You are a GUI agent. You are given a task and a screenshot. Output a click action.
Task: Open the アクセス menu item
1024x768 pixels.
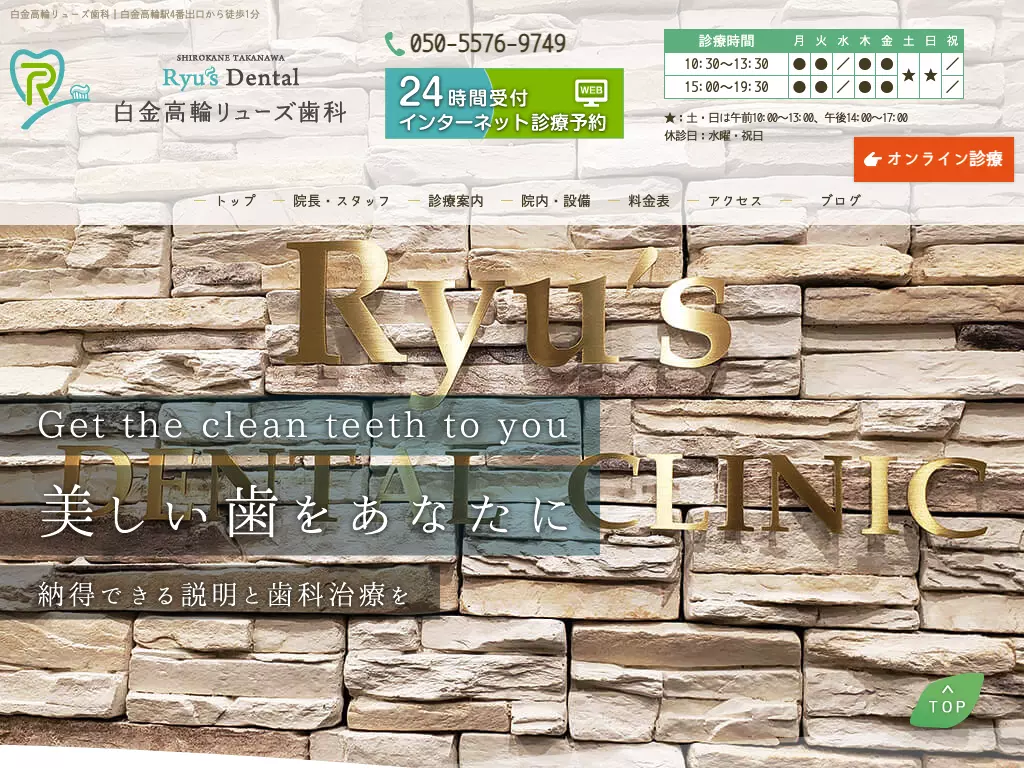click(735, 200)
